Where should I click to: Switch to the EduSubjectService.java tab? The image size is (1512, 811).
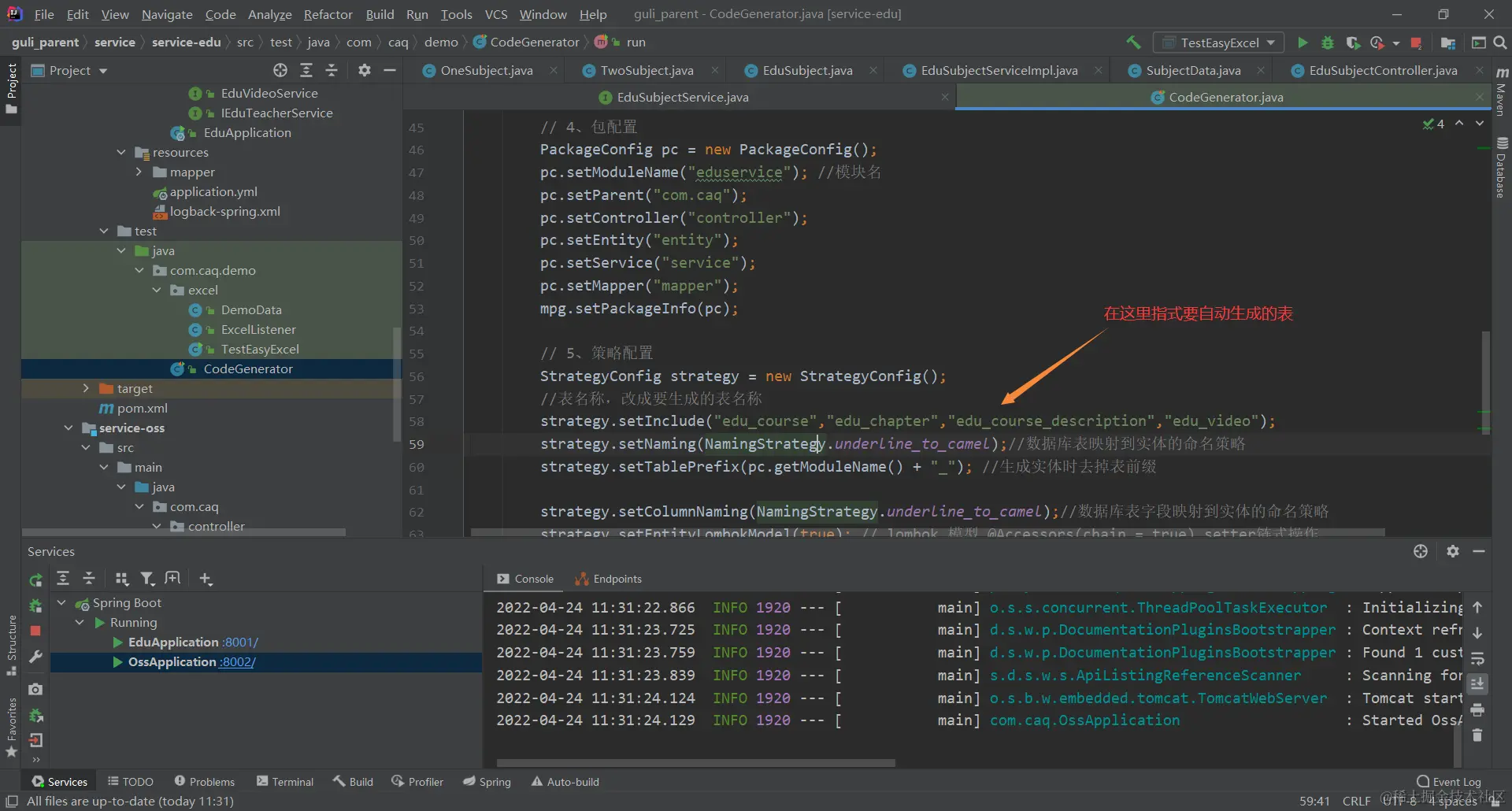[682, 98]
